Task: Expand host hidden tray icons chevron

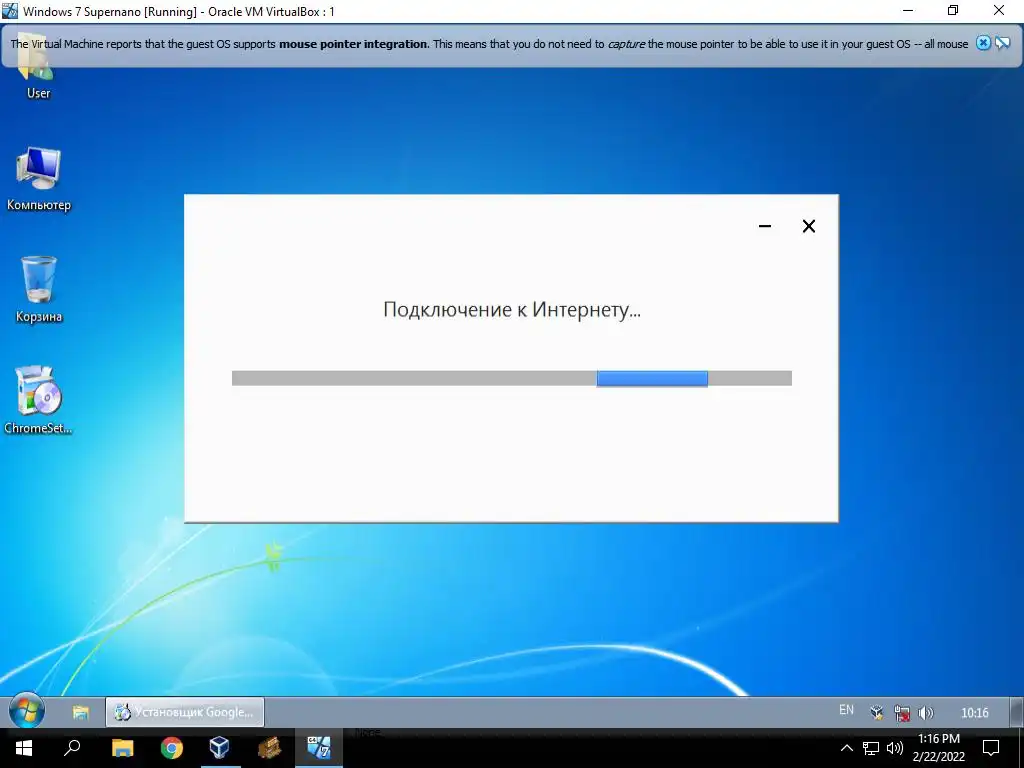Action: (846, 748)
